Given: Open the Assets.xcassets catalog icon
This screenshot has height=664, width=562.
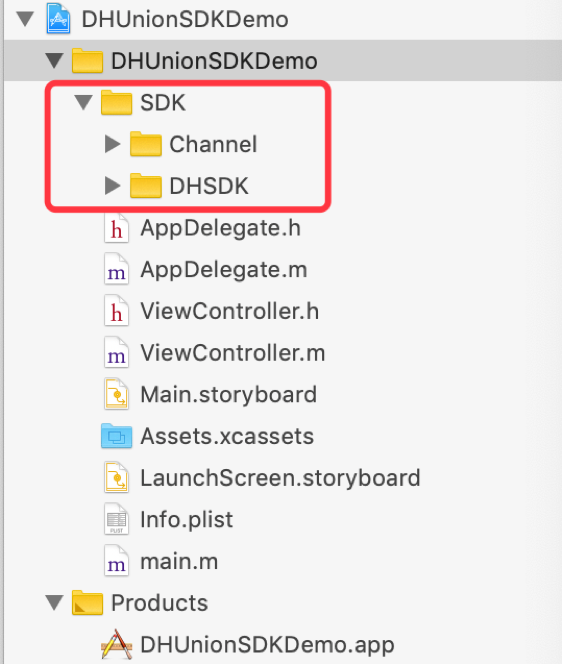Looking at the screenshot, I should click(116, 436).
